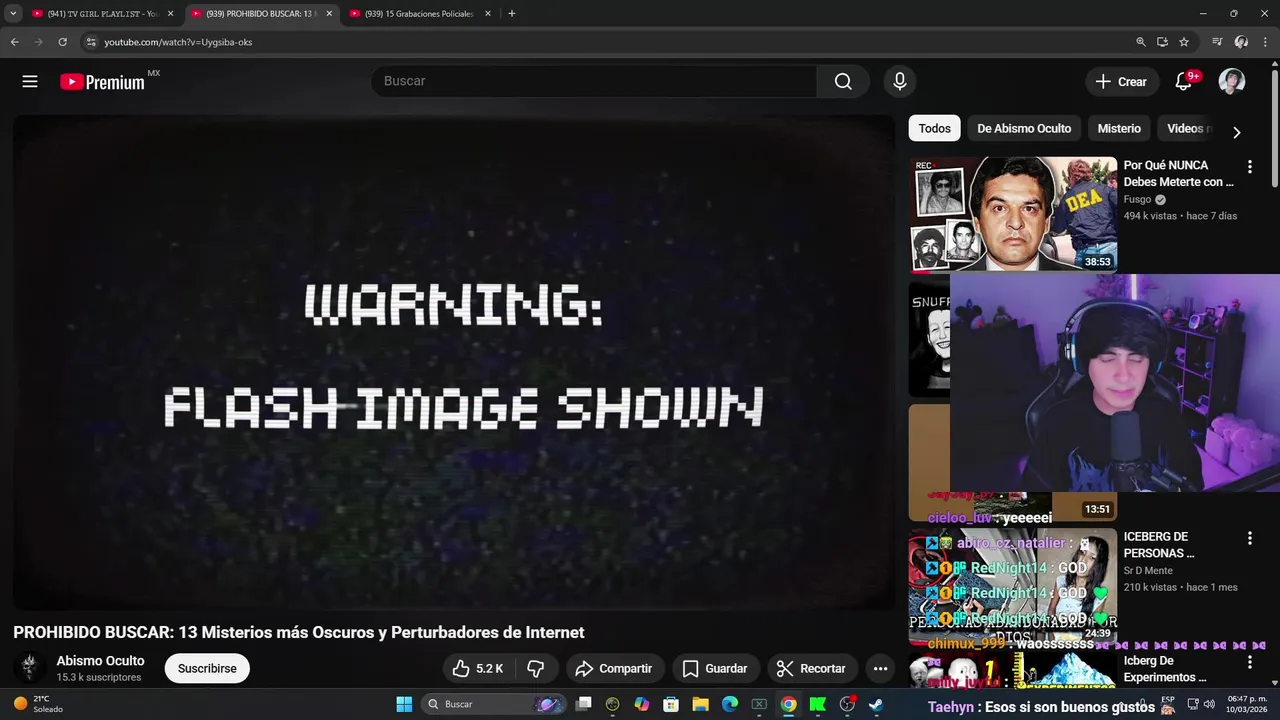Click the Recortar clip button
Image resolution: width=1280 pixels, height=720 pixels.
[x=811, y=668]
